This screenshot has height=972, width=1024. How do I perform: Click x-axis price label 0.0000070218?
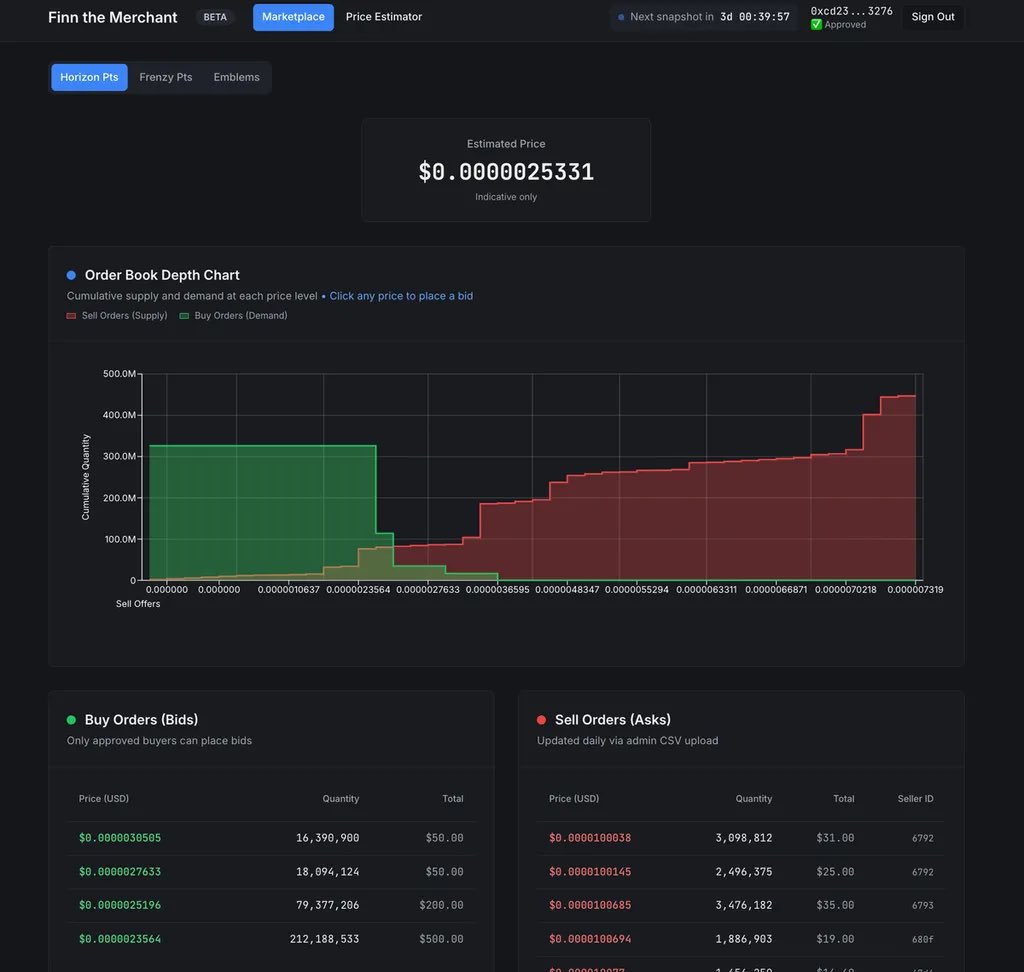coord(846,590)
